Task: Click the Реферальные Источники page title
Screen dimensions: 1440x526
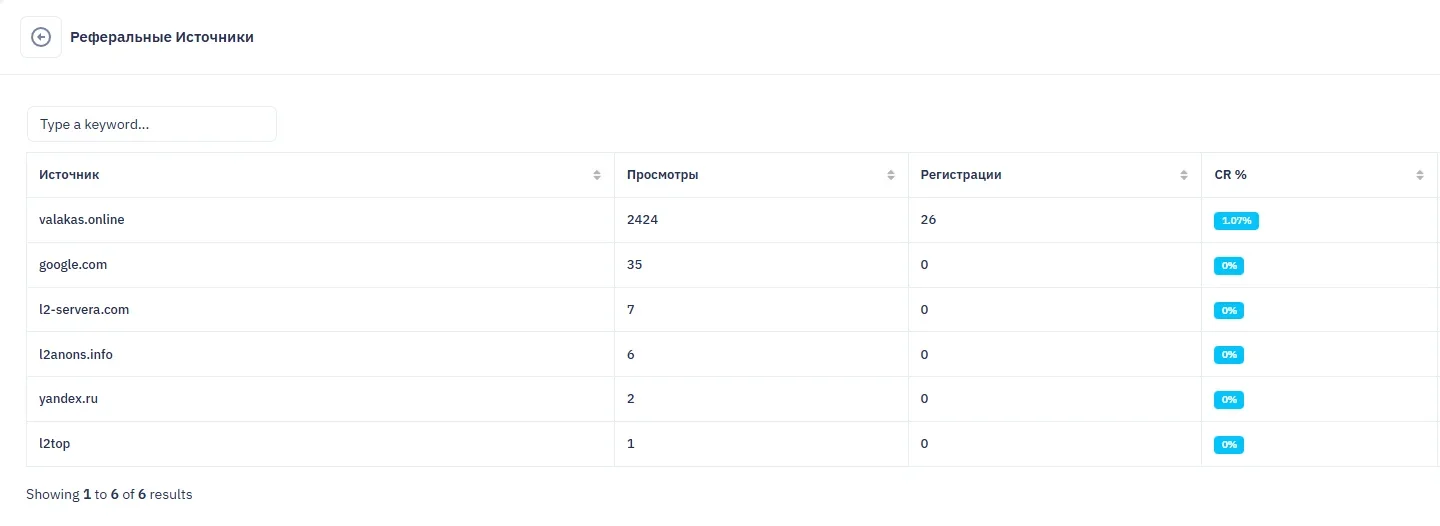Action: coord(162,38)
